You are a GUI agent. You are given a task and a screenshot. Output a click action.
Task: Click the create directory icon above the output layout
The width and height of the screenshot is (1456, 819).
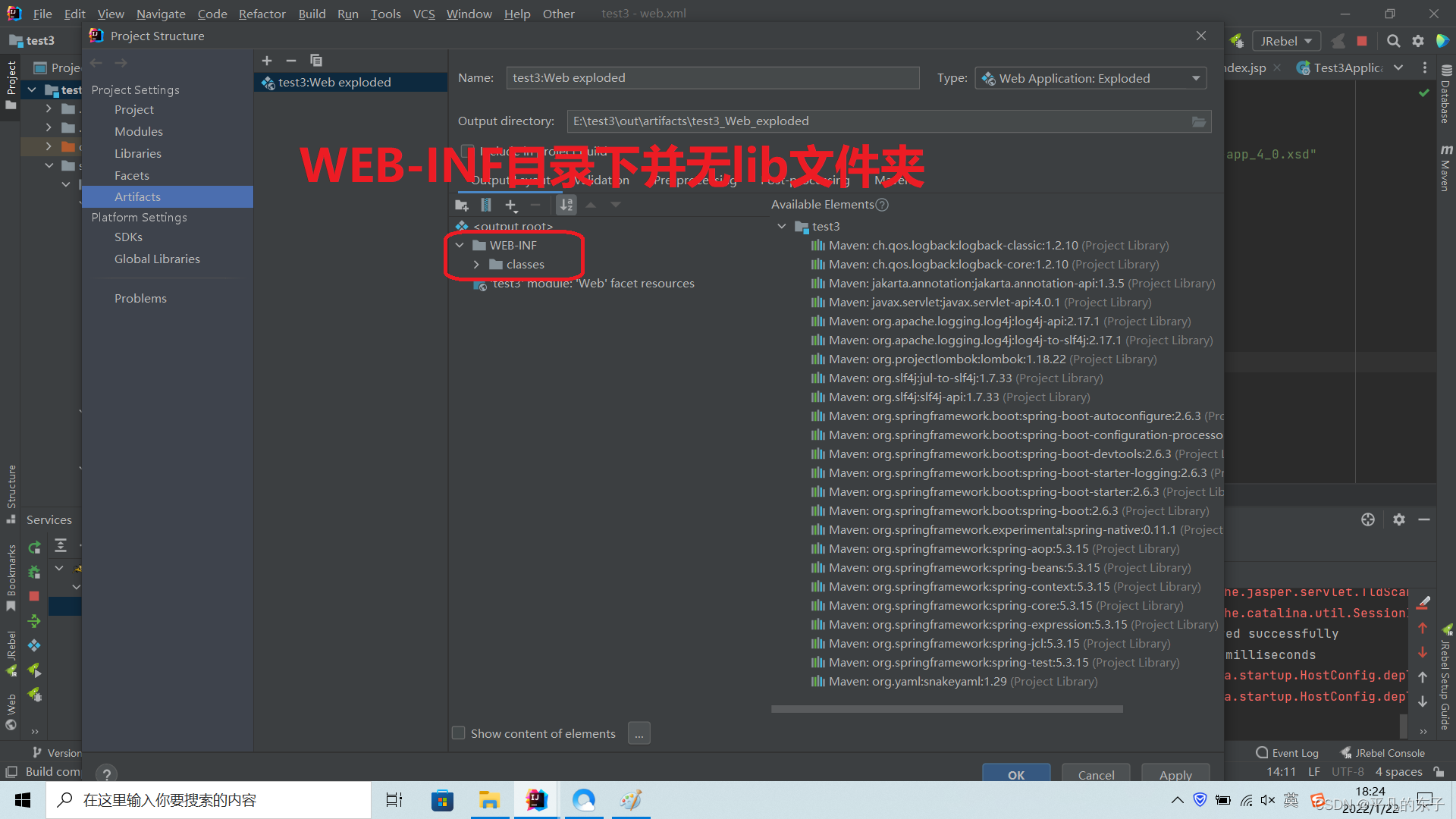click(x=461, y=205)
